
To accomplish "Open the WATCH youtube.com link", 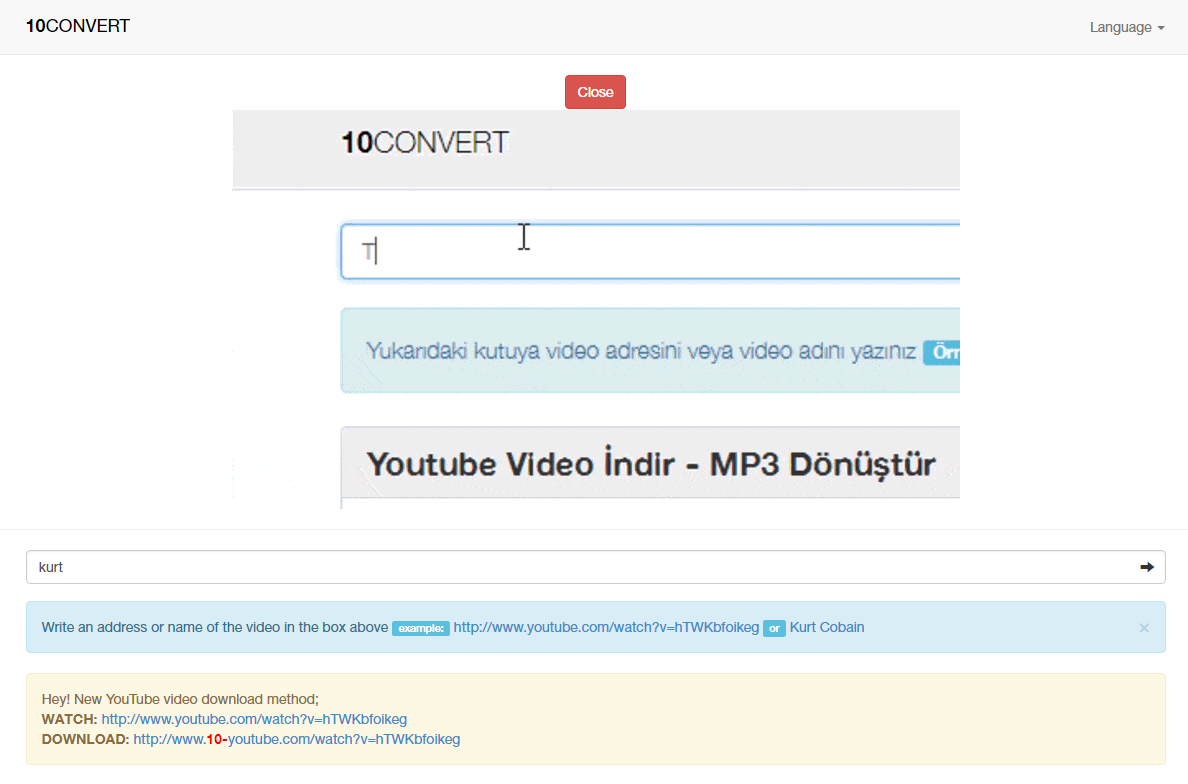I will pyautogui.click(x=254, y=719).
